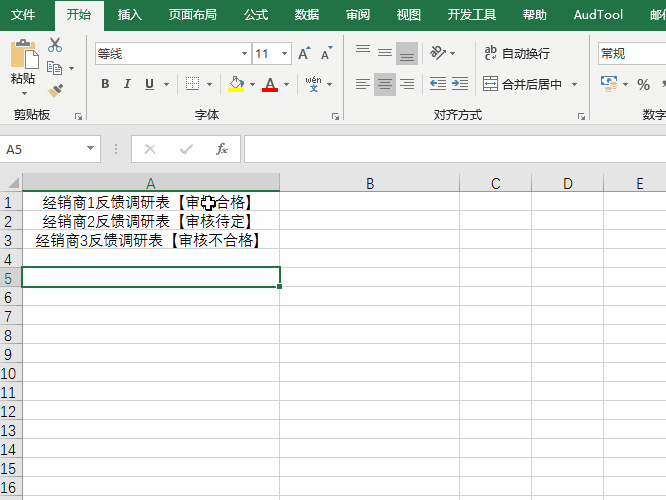Image resolution: width=666 pixels, height=500 pixels.
Task: Open the wén phonetic guide icon
Action: tap(313, 84)
